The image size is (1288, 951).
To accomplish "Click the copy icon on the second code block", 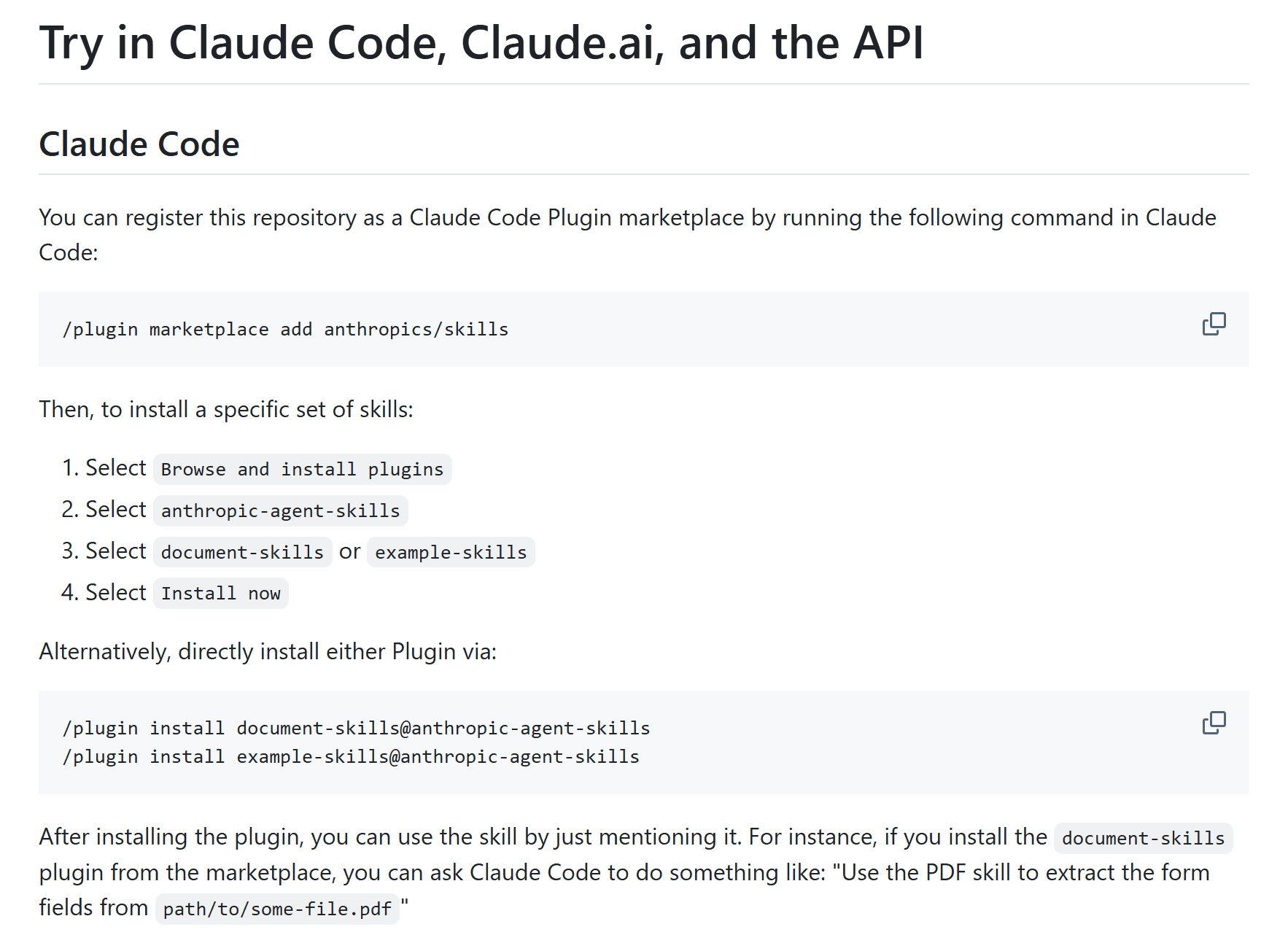I will [1213, 722].
